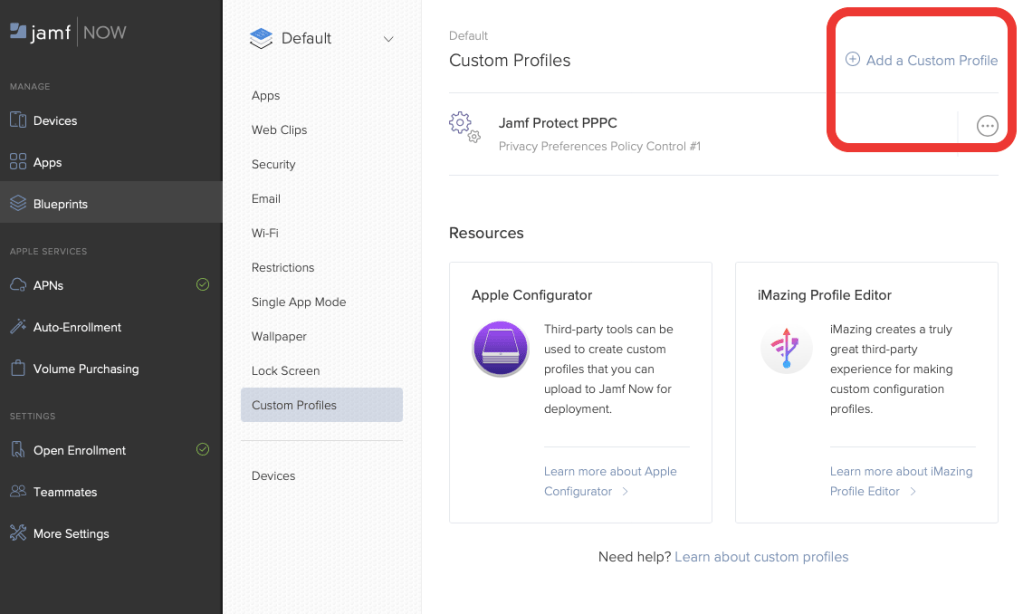Screen dimensions: 1023x614
Task: Select Security in blueprint menu
Action: coord(273,164)
